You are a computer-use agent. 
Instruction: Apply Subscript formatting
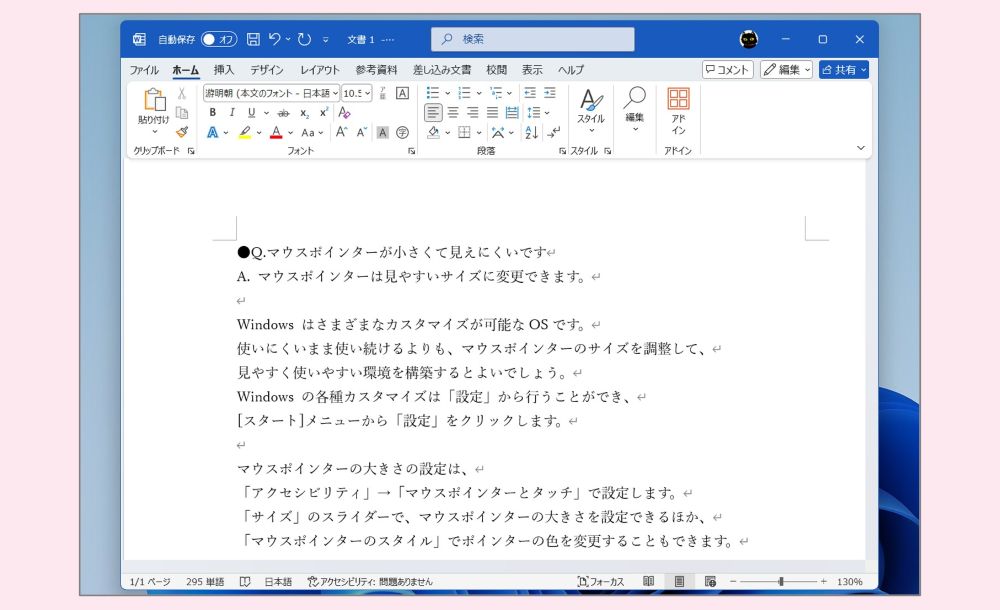(x=305, y=113)
